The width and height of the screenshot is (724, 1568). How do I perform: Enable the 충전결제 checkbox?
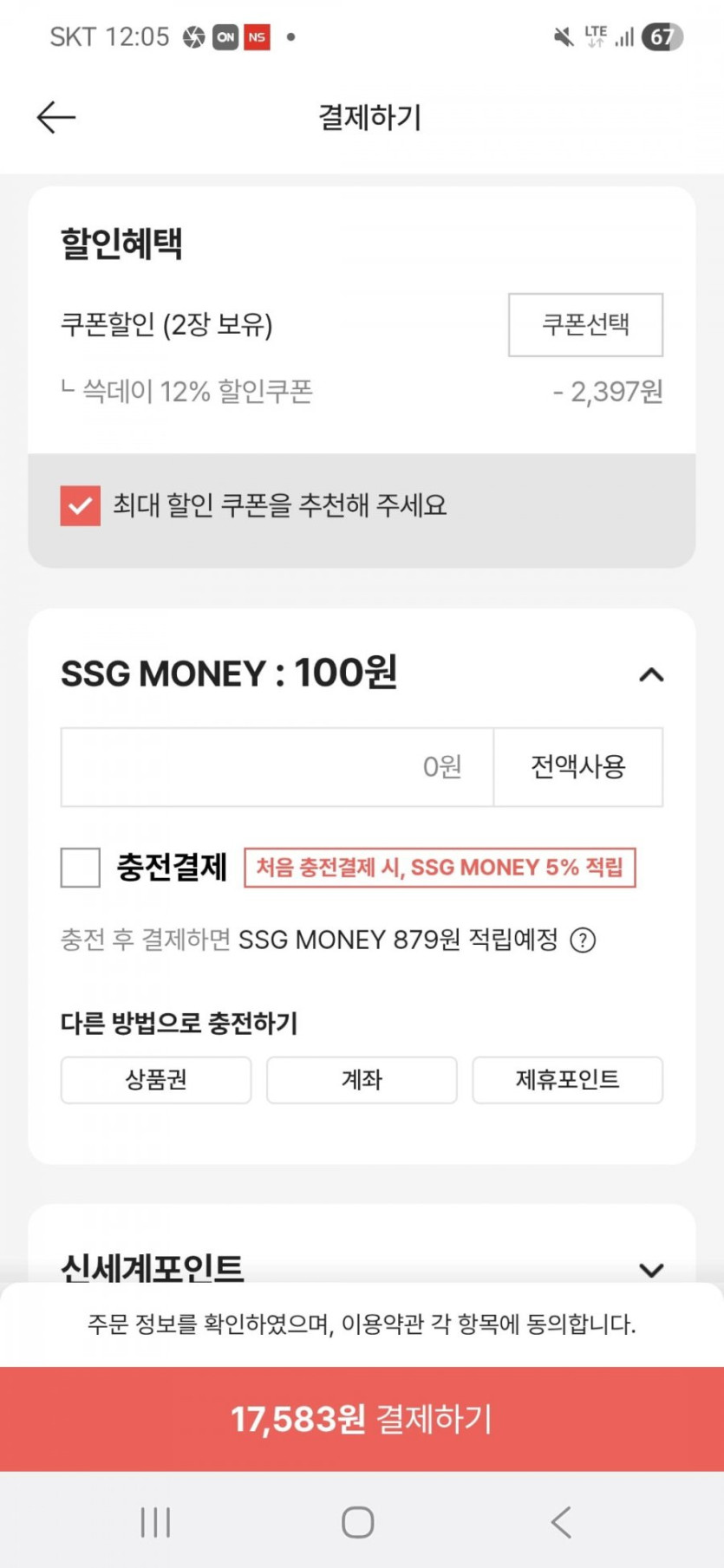click(x=80, y=868)
